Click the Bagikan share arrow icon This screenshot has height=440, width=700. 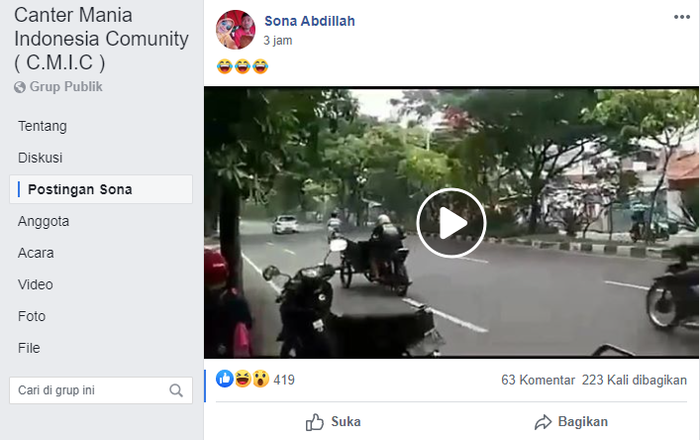coord(543,421)
